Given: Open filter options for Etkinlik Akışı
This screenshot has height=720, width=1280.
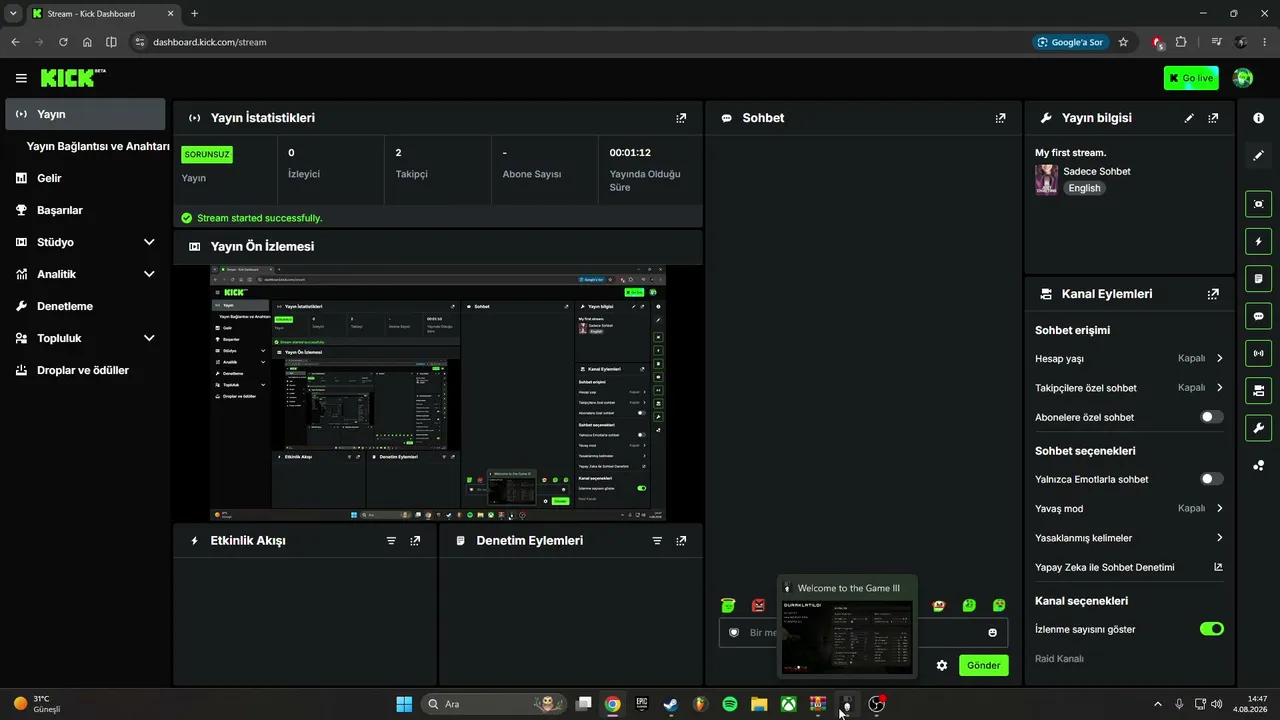Looking at the screenshot, I should (x=391, y=540).
